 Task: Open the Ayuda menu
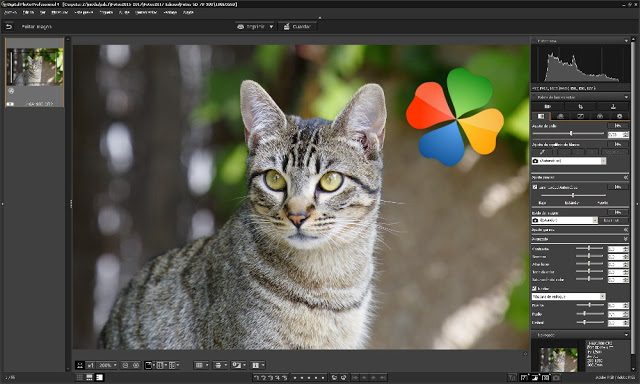[x=188, y=12]
